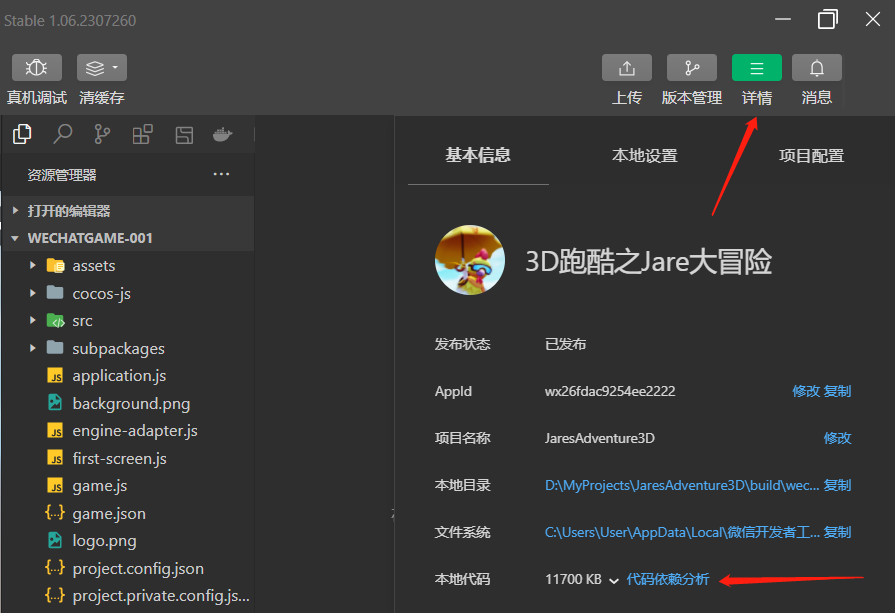
Task: Open 消息 notifications with the bell icon
Action: [816, 68]
